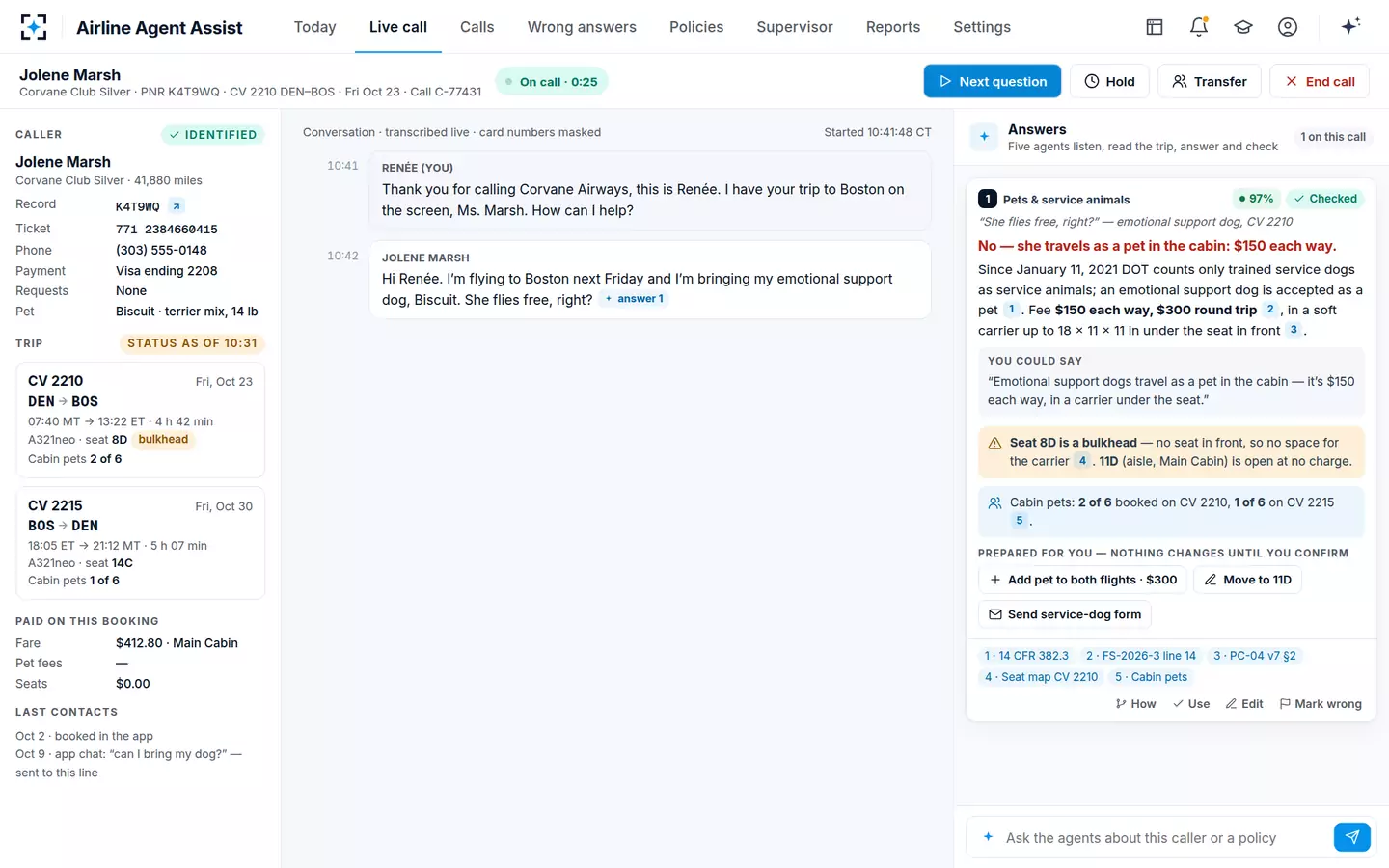1389x868 pixels.
Task: Open source 14 CFR 382.3
Action: pos(1026,656)
